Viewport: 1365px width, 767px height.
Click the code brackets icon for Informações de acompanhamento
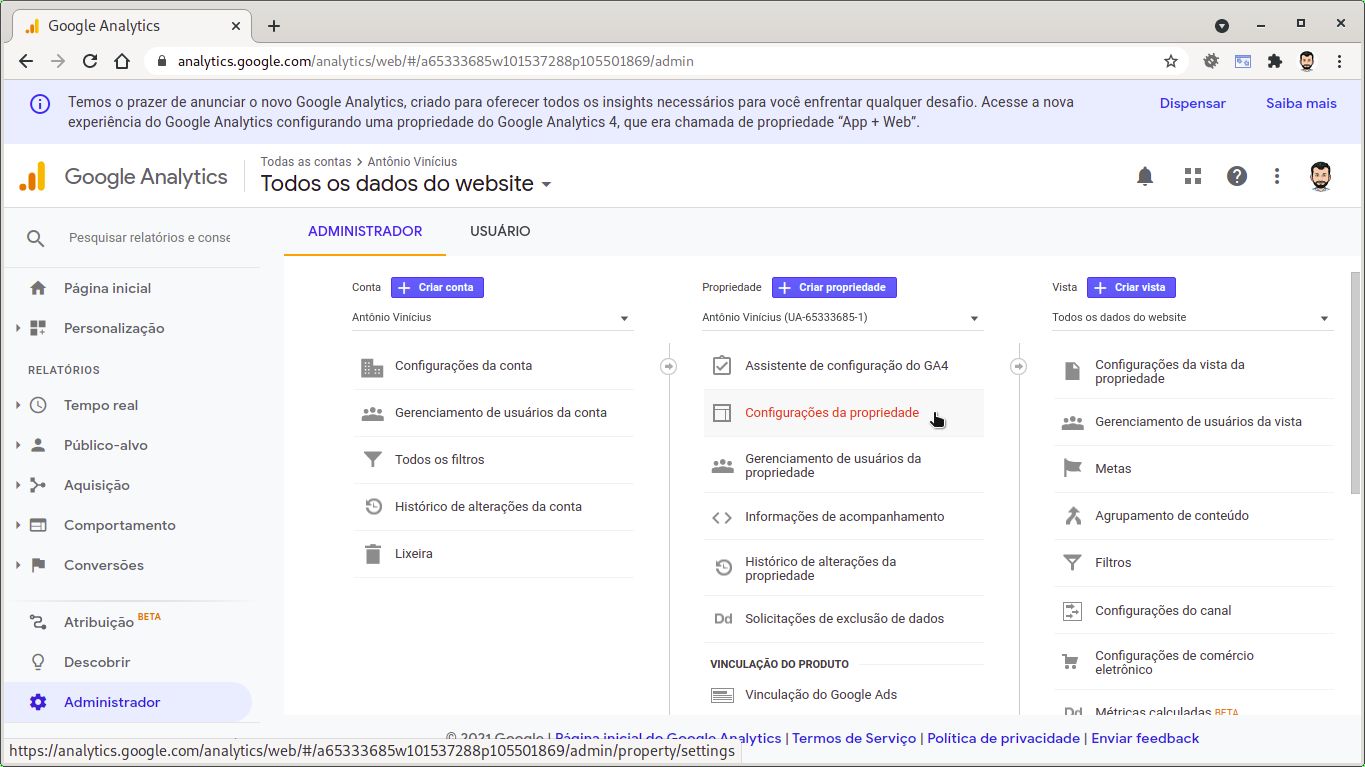tap(722, 517)
